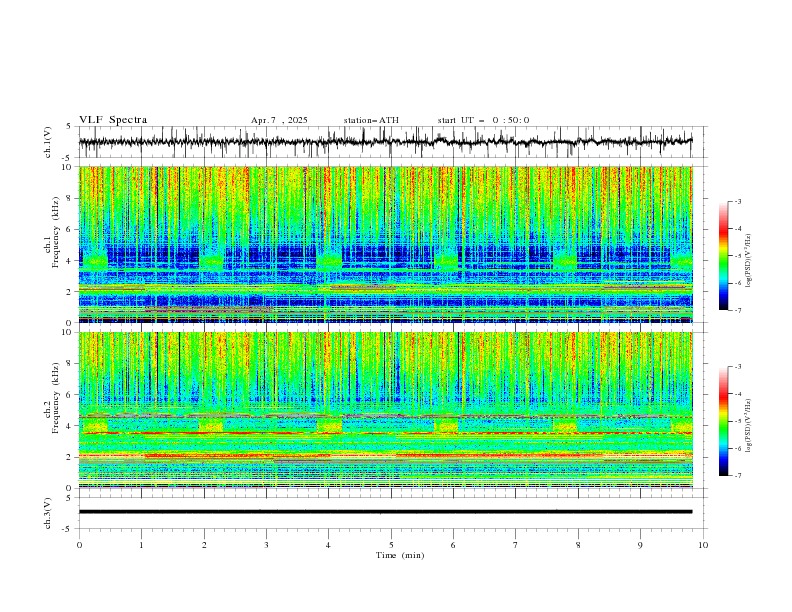Click the ch.2 spectrogram colorbar

coord(724,421)
